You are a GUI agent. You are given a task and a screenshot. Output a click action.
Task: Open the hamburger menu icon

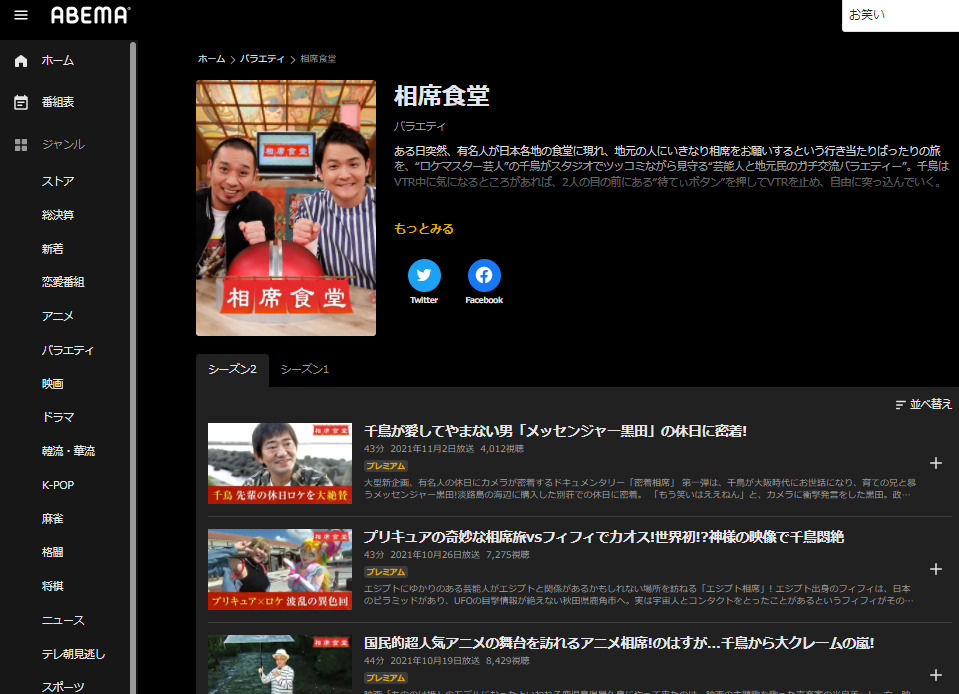pyautogui.click(x=21, y=15)
